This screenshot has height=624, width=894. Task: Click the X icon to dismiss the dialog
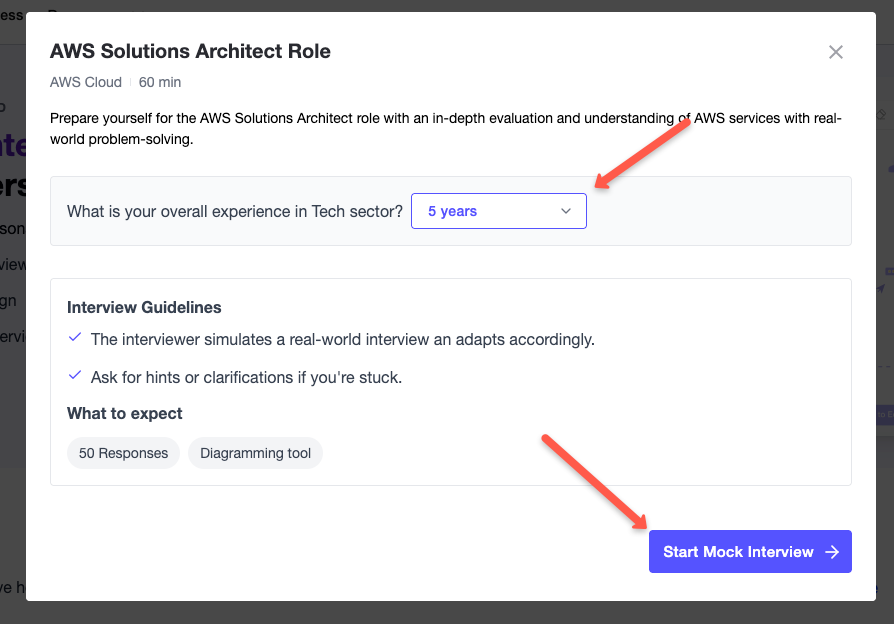point(836,52)
